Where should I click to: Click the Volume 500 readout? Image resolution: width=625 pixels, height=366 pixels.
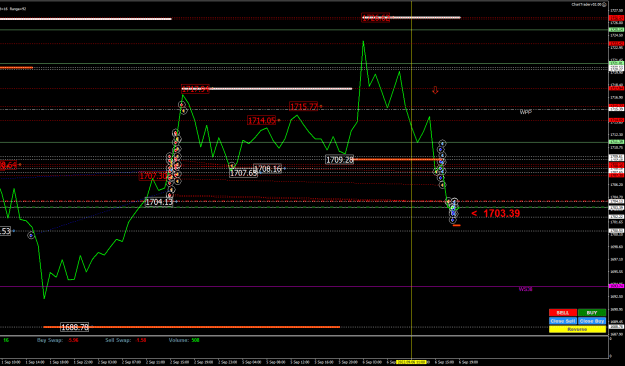point(184,340)
